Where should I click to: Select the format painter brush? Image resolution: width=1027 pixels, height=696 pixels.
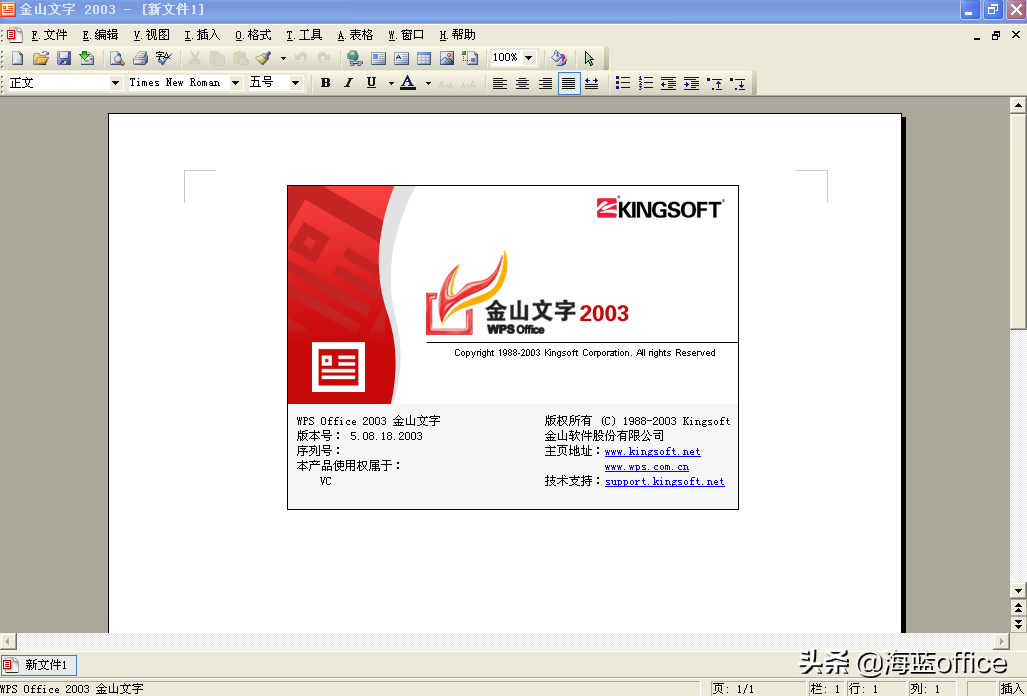tap(263, 58)
